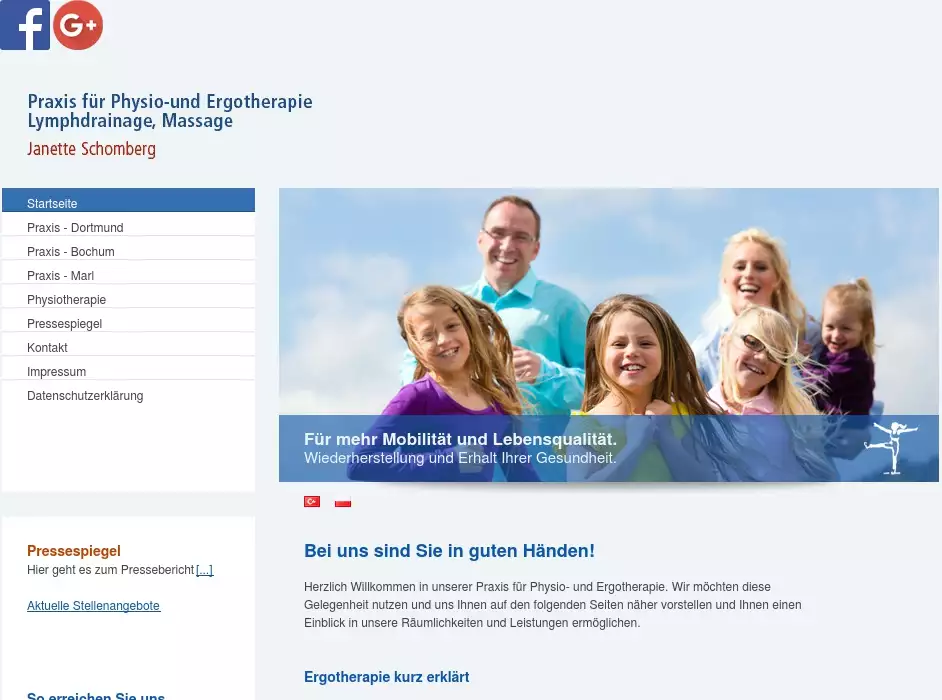
Task: Click the Janette Schomberg name heading
Action: pos(91,150)
